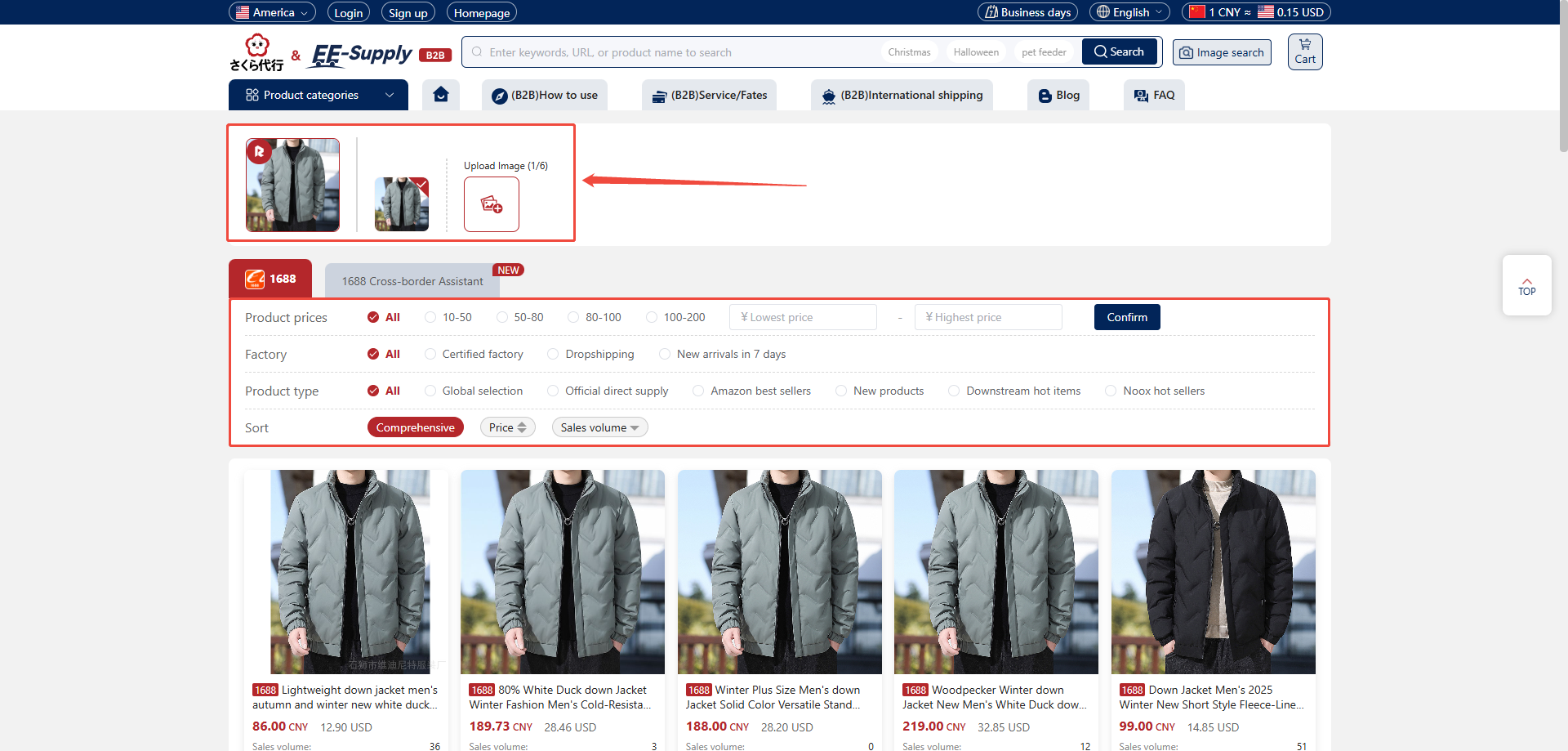Image resolution: width=1568 pixels, height=751 pixels.
Task: Select New arrivals in 7 days
Action: (723, 354)
